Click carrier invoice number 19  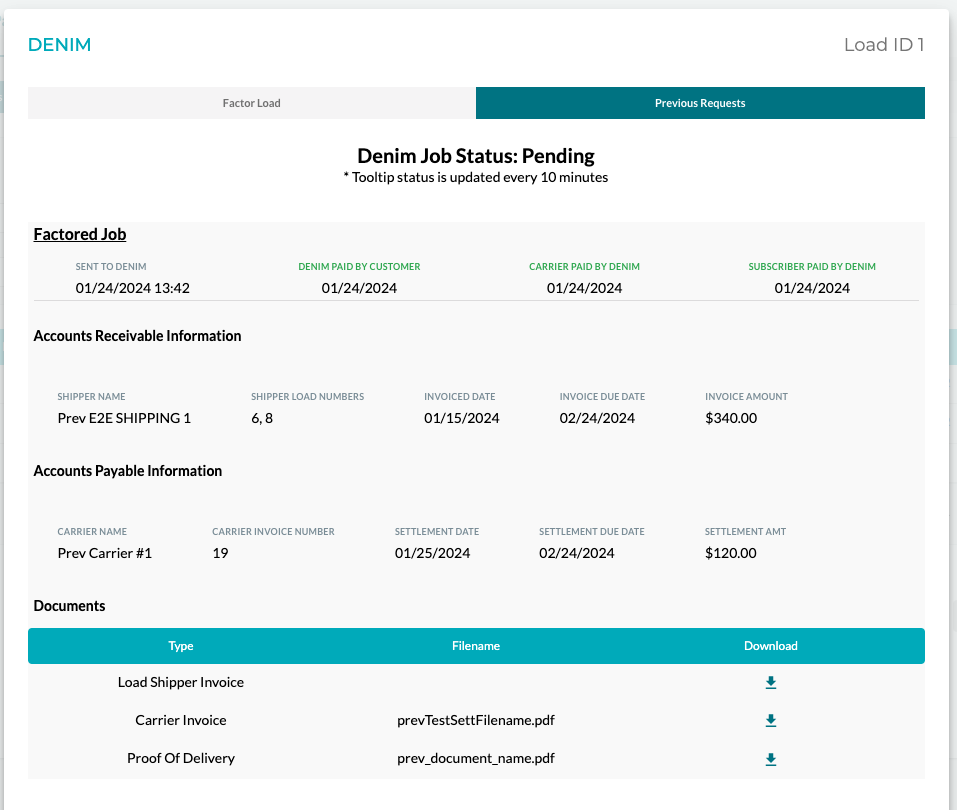[220, 553]
